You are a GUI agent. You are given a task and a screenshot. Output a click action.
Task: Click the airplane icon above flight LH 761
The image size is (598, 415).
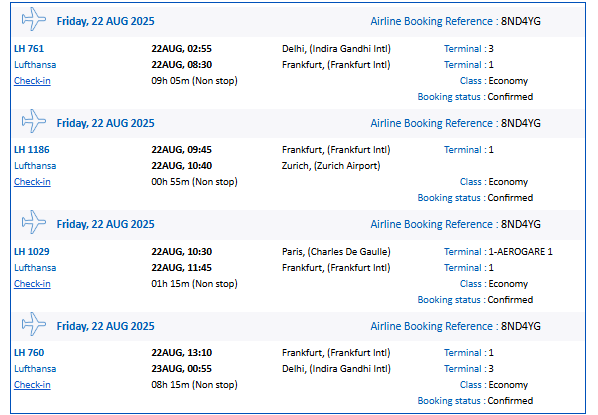tap(34, 19)
